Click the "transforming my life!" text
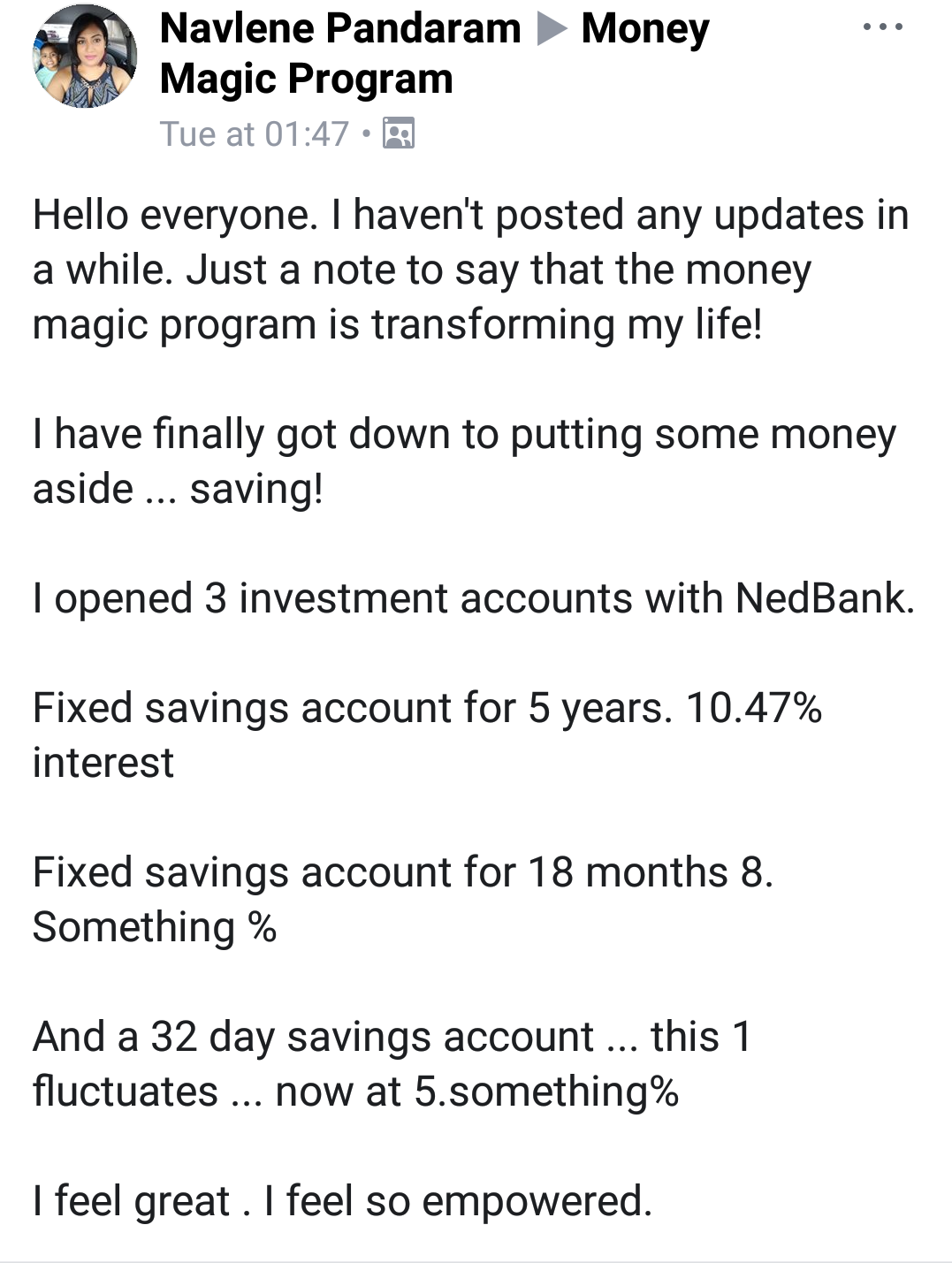 point(566,325)
